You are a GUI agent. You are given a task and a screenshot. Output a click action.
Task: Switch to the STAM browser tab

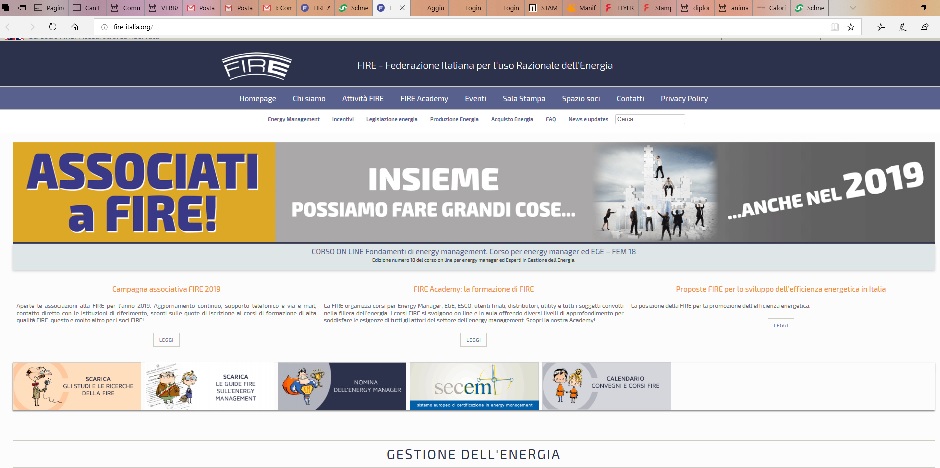[x=542, y=8]
